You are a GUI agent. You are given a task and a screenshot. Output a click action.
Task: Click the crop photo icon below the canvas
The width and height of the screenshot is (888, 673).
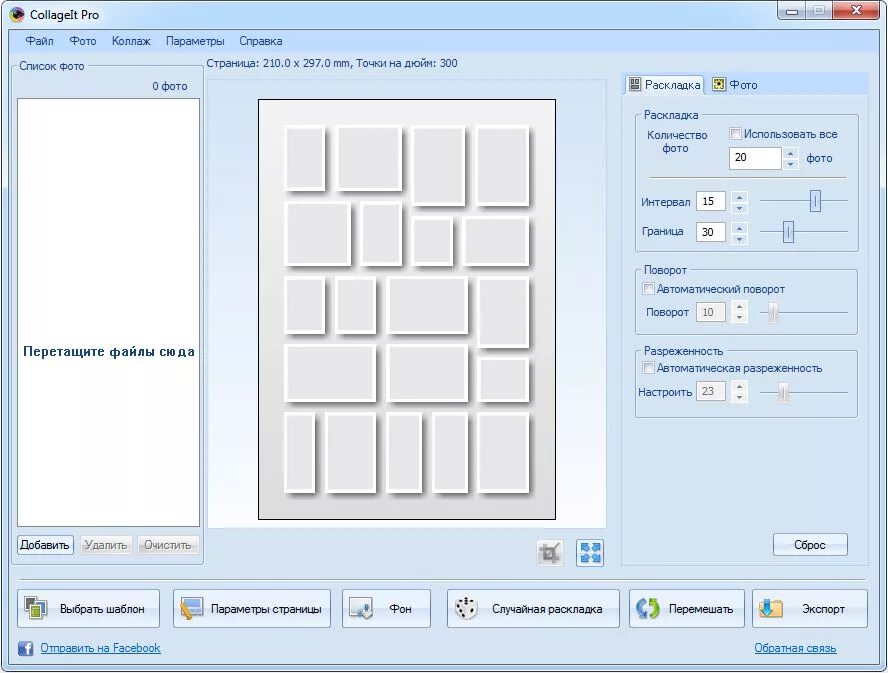pyautogui.click(x=550, y=553)
